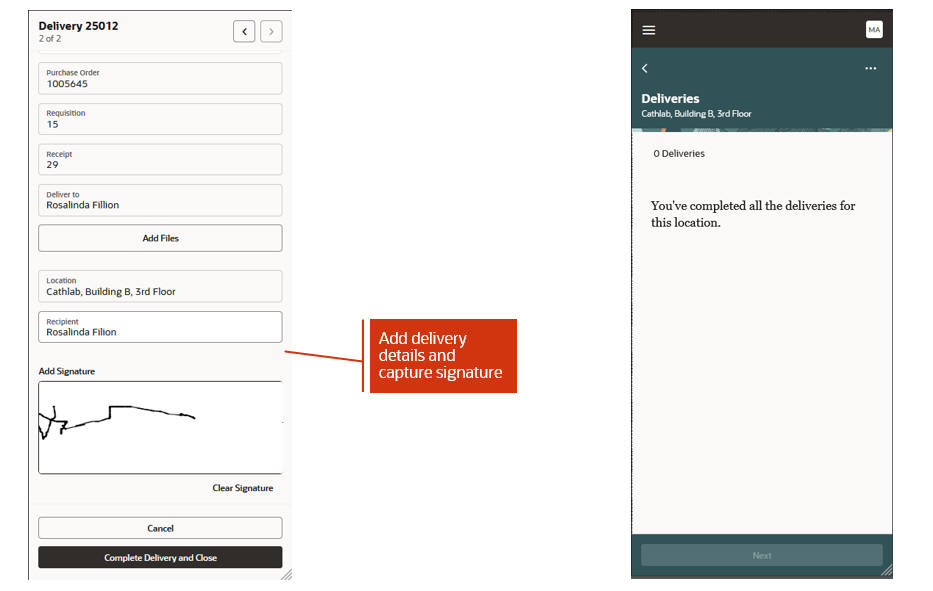This screenshot has width=933, height=591.
Task: Open the hamburger navigation menu
Action: coord(649,29)
